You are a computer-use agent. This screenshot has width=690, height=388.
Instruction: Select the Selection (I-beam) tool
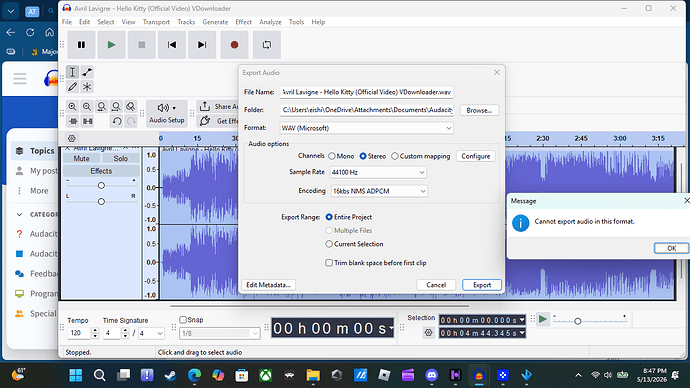(x=73, y=72)
